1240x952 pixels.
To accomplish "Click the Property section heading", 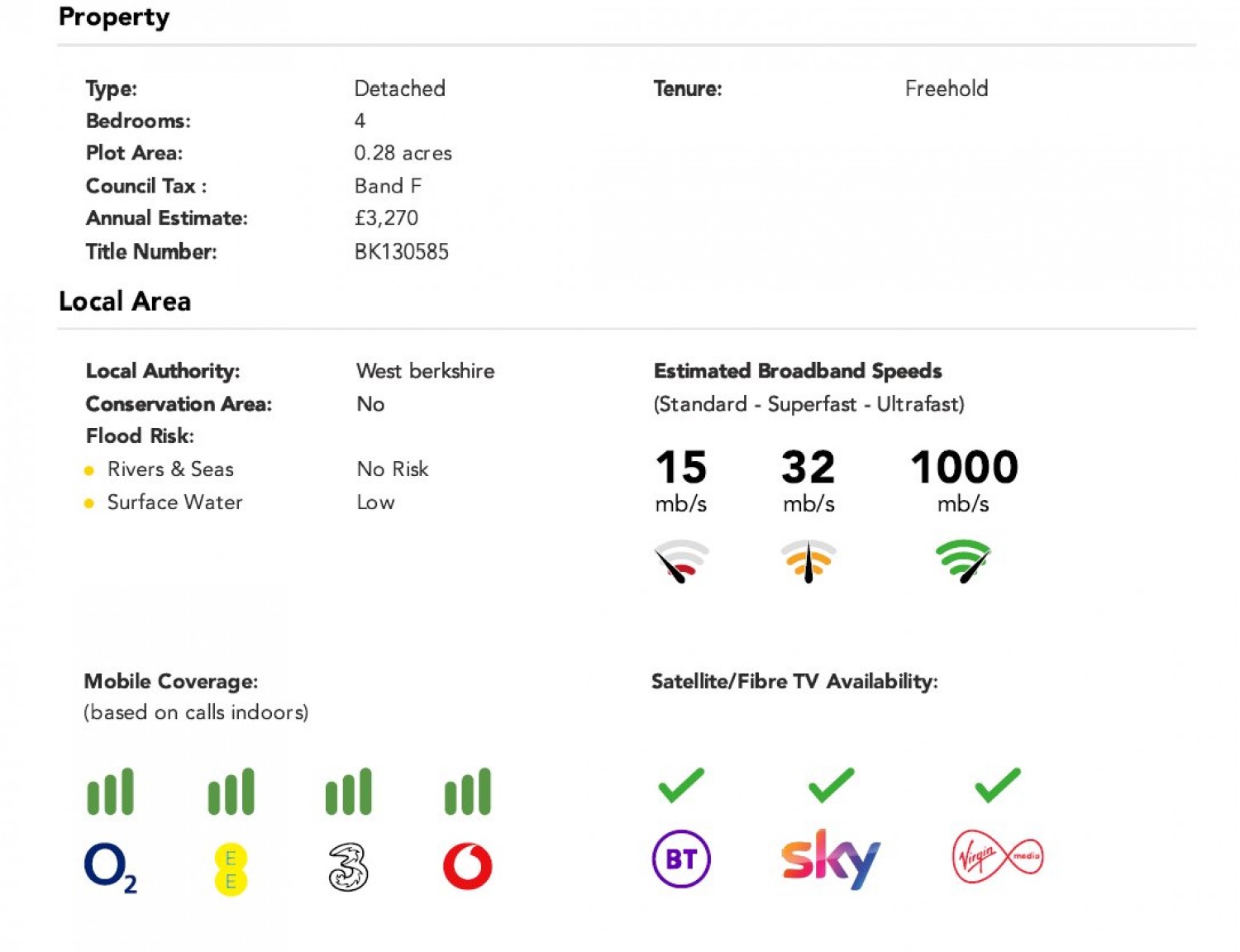I will (x=114, y=17).
